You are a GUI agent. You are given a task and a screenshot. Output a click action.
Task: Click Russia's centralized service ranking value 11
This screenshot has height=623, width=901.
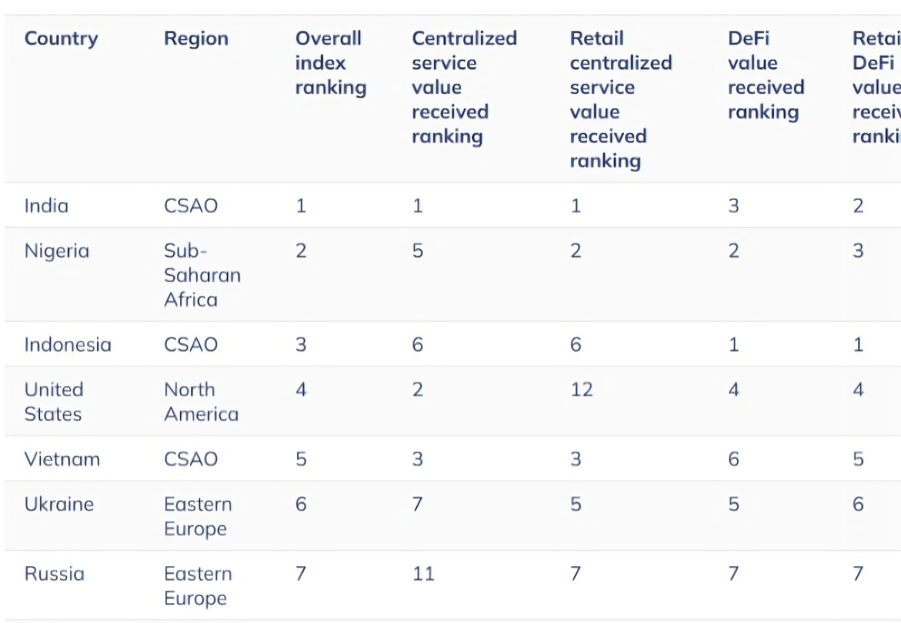(x=423, y=574)
